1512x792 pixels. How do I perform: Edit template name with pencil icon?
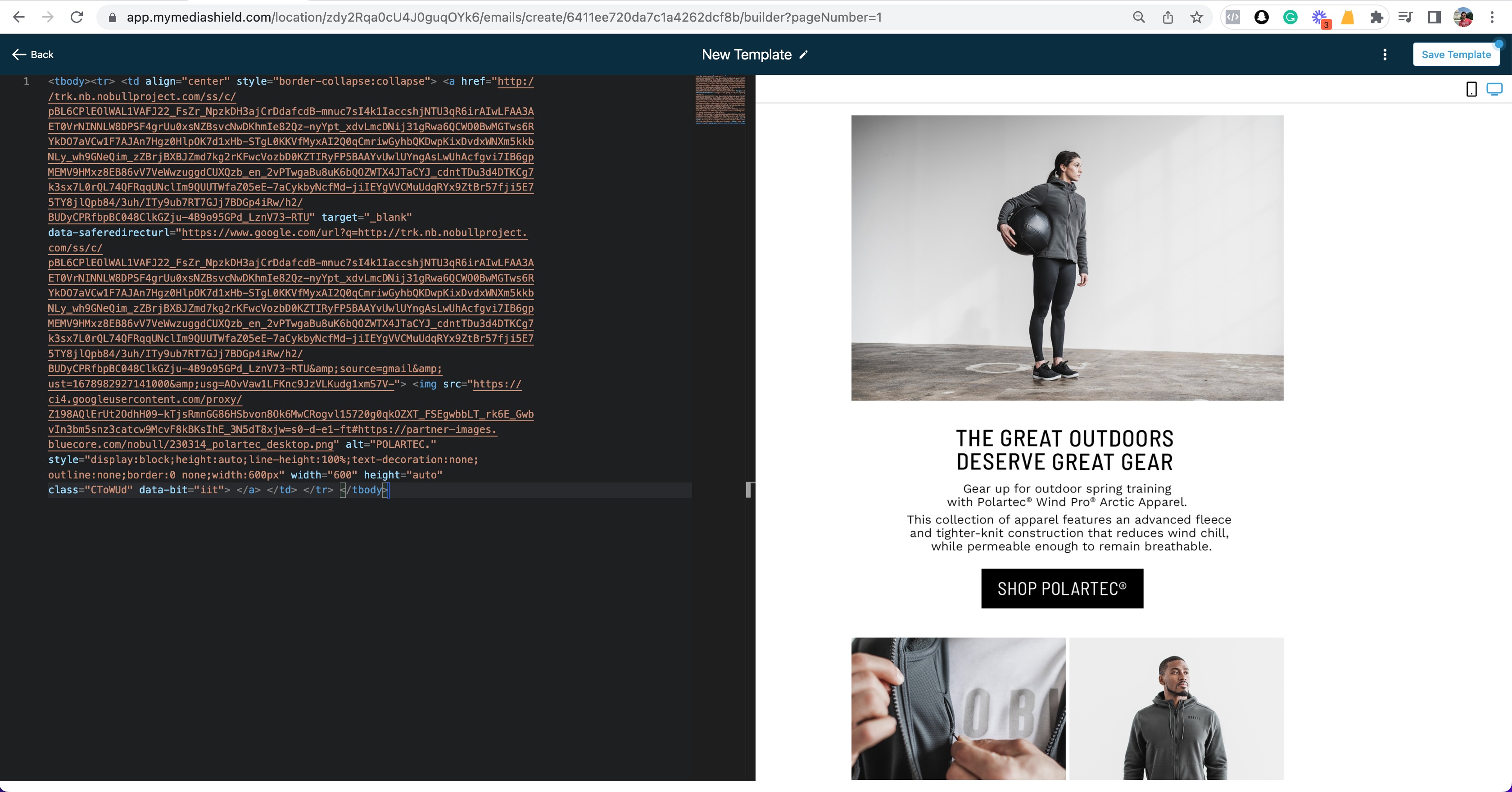click(x=804, y=55)
